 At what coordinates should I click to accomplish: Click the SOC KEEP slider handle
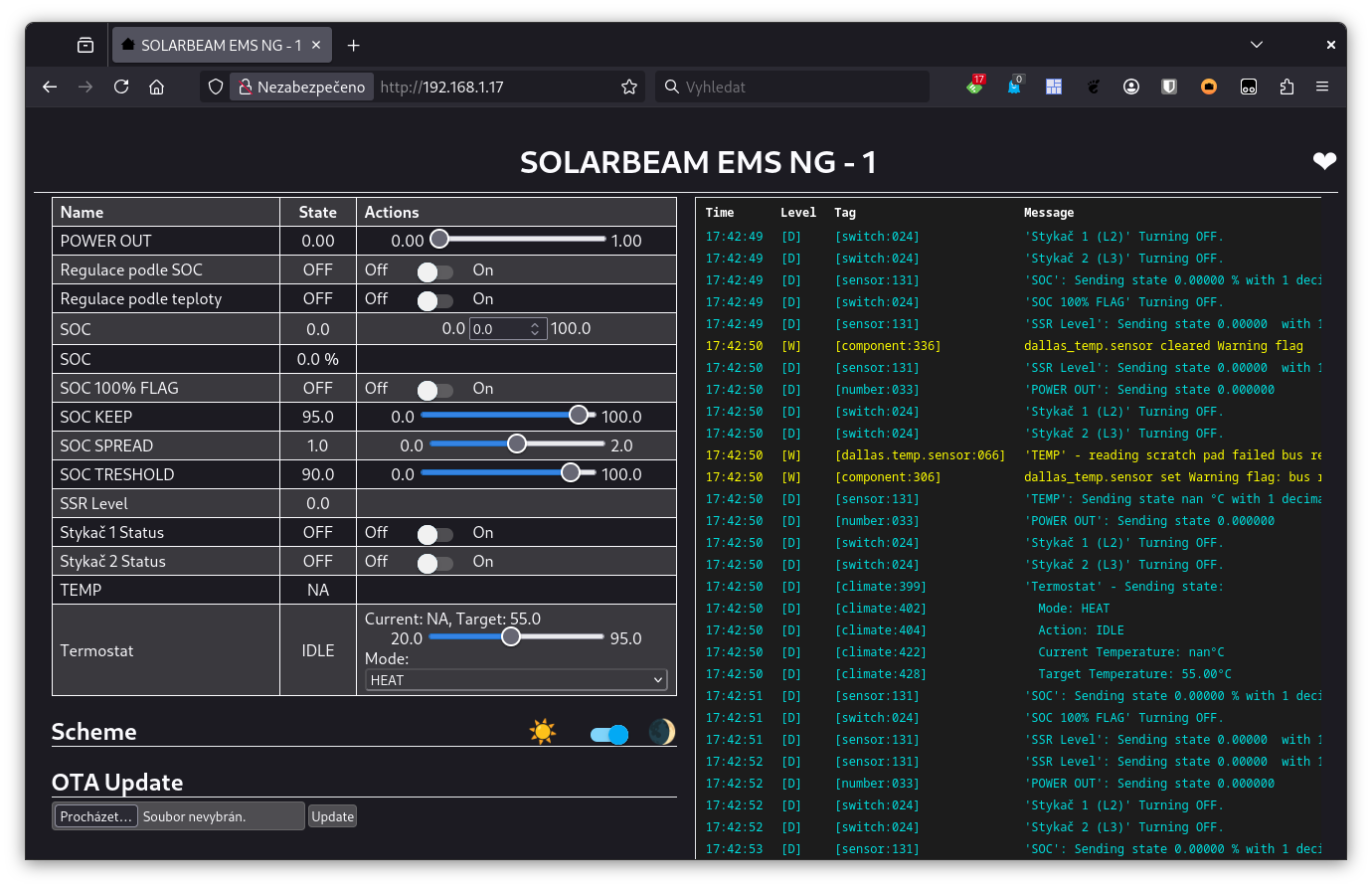[x=579, y=416]
